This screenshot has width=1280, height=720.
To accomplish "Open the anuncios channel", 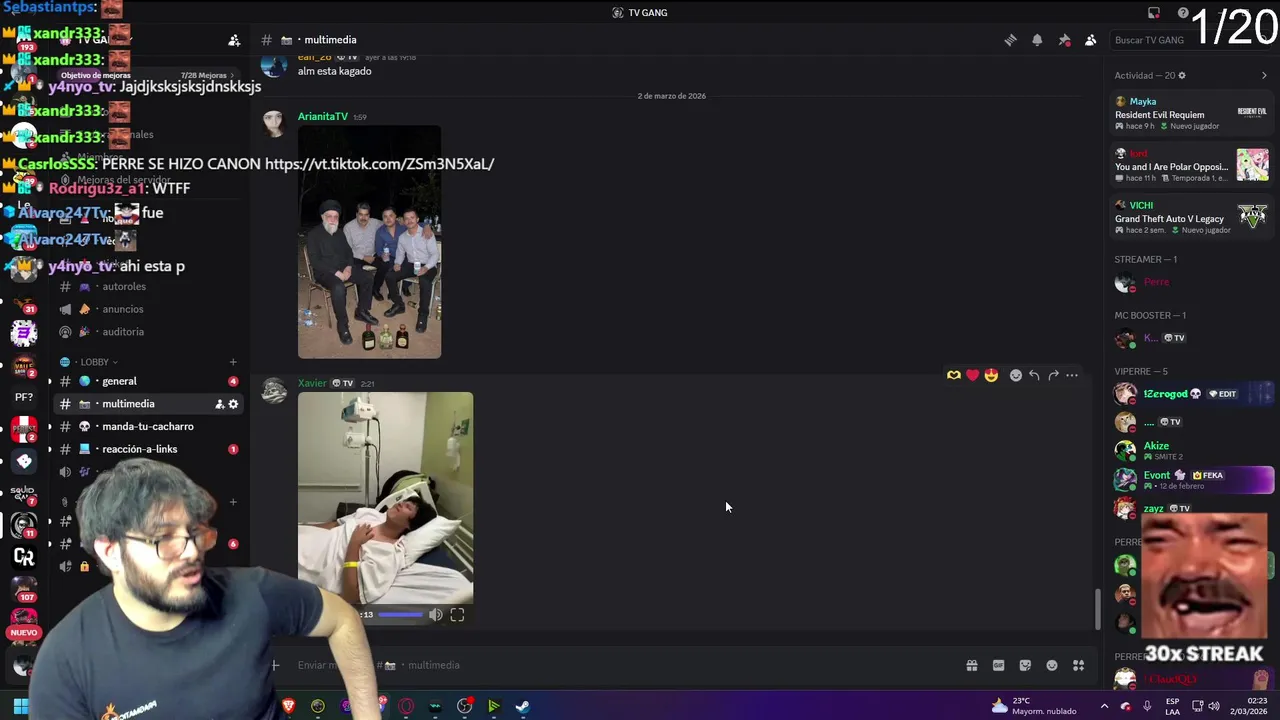I will pyautogui.click(x=148, y=309).
